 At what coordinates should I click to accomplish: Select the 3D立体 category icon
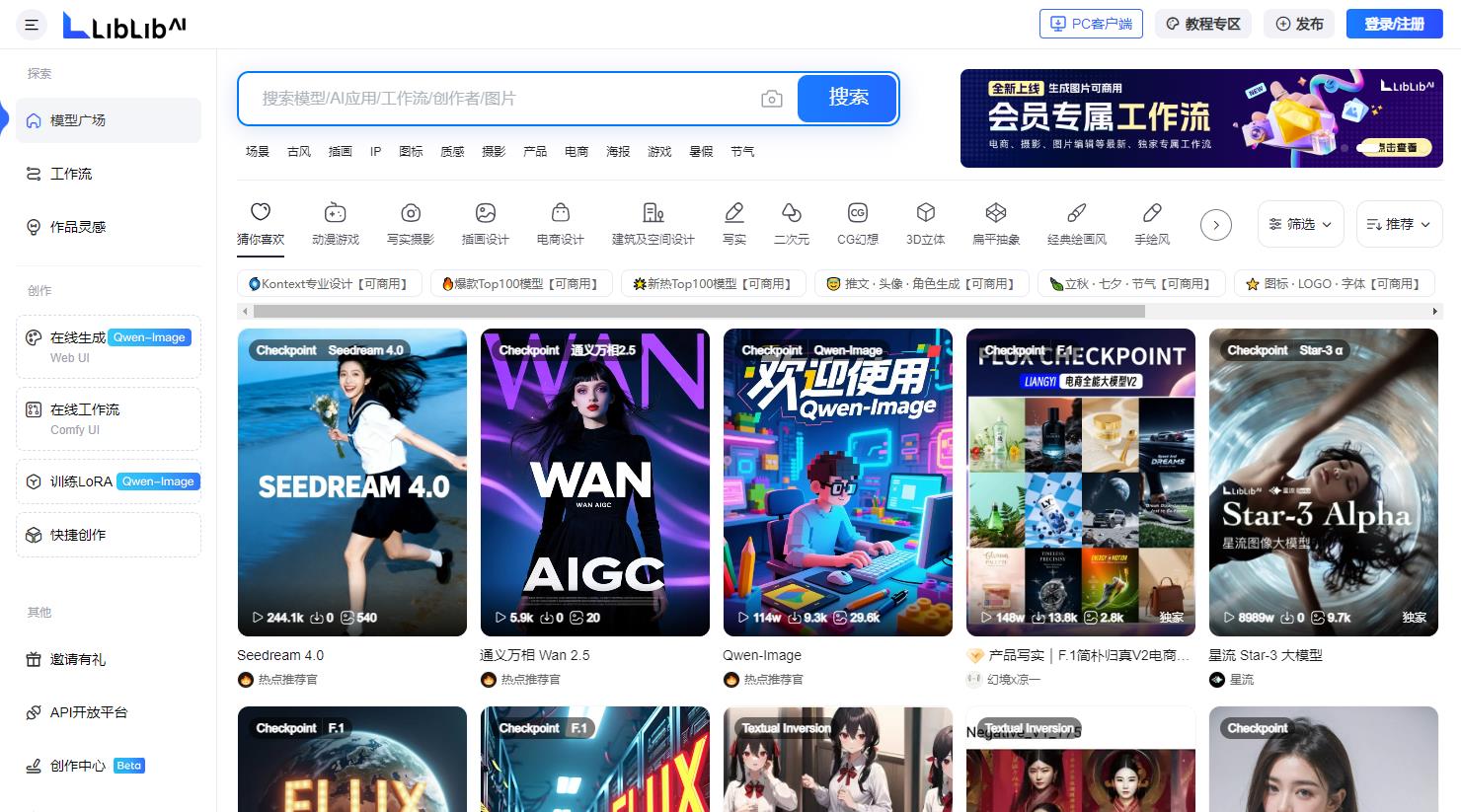coord(925,213)
